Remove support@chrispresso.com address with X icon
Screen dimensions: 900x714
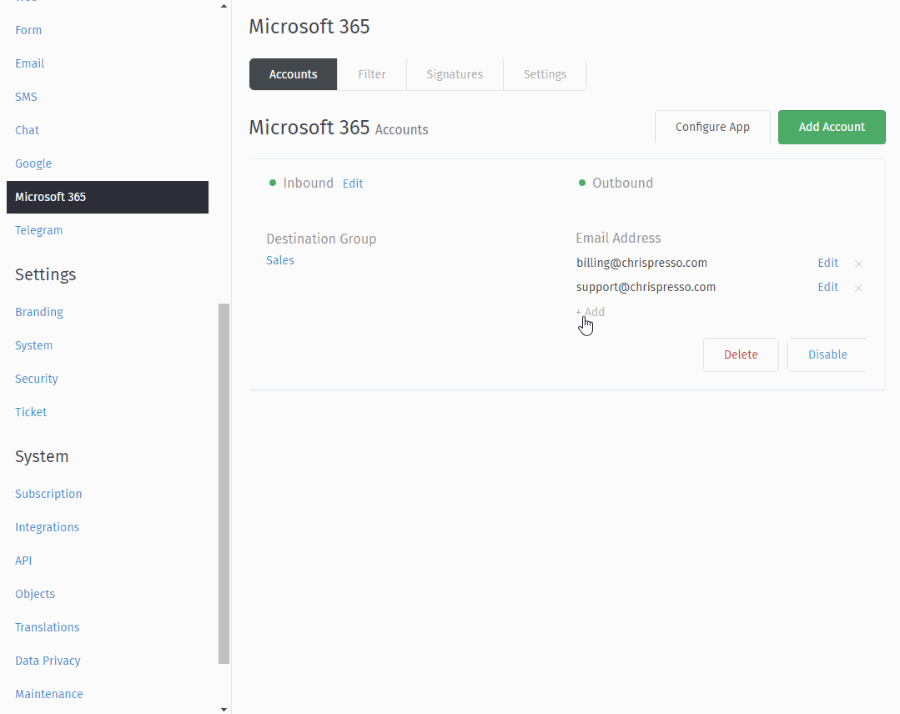tap(858, 288)
